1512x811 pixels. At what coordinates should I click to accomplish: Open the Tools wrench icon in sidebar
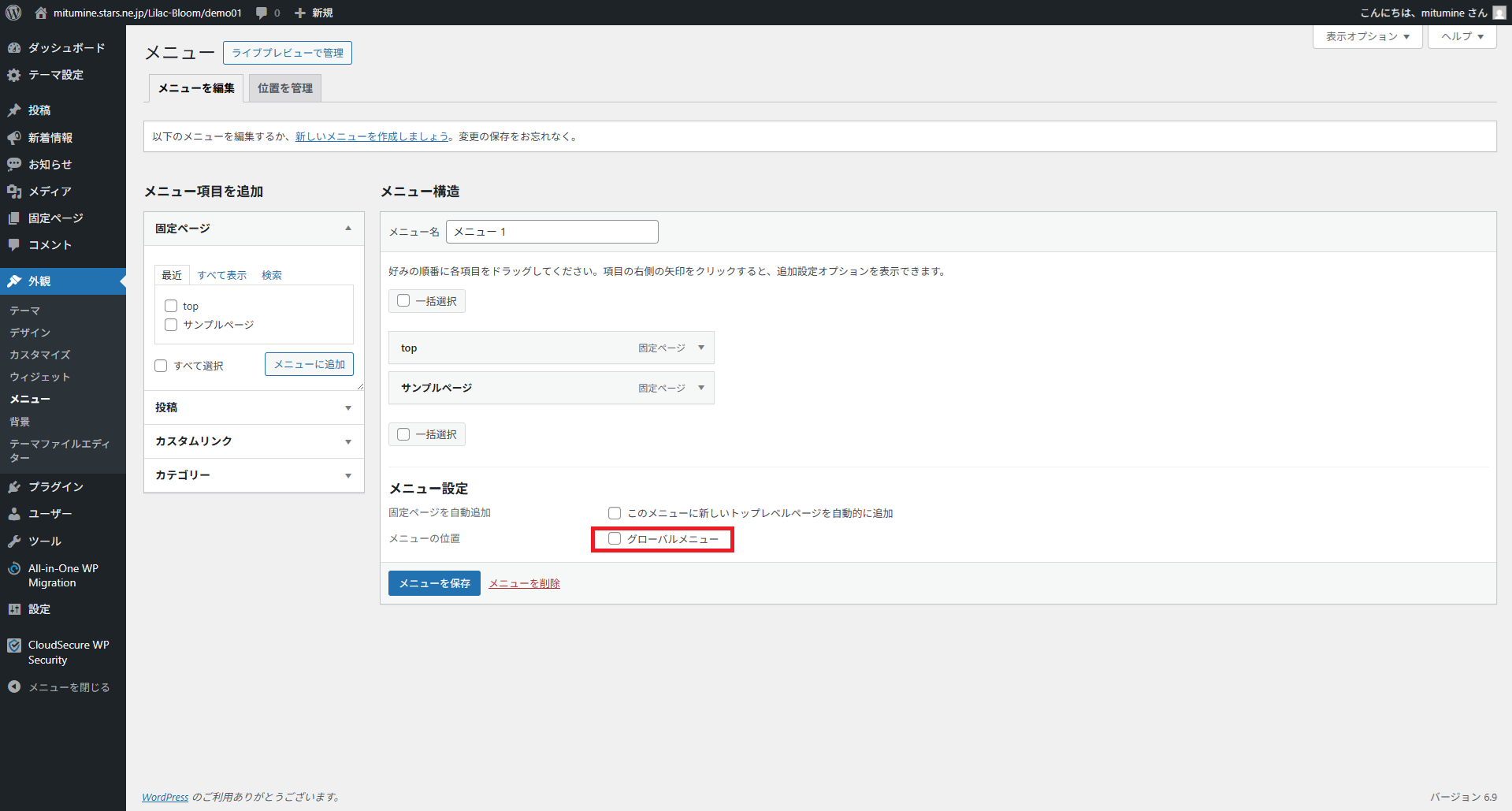14,541
